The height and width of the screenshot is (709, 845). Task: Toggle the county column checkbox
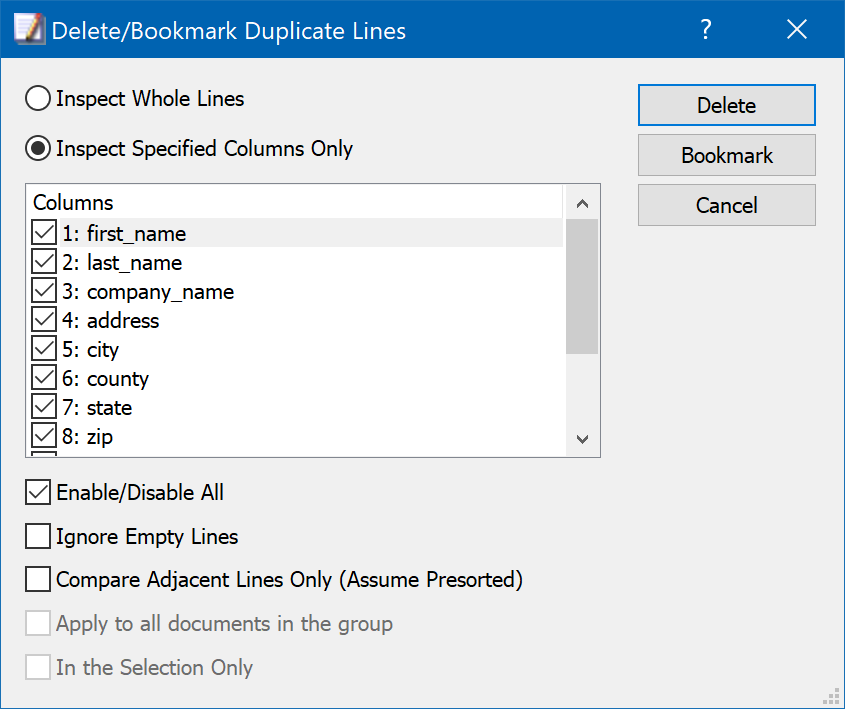point(44,379)
